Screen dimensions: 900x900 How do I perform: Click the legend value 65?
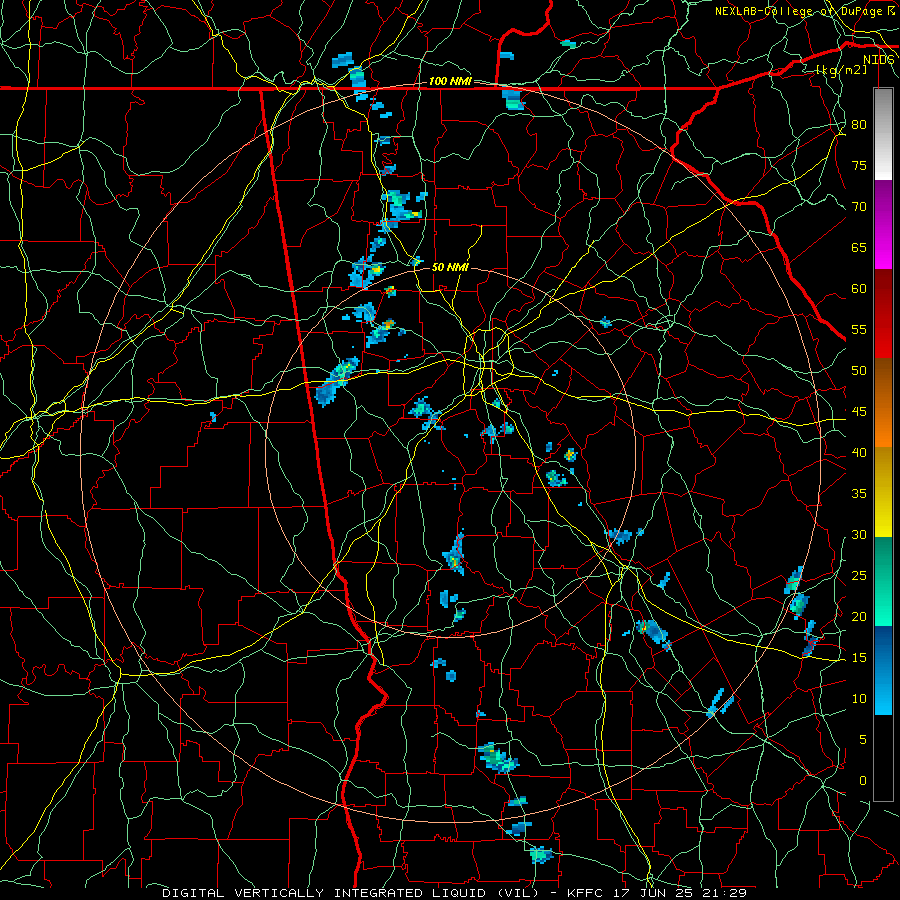point(859,248)
